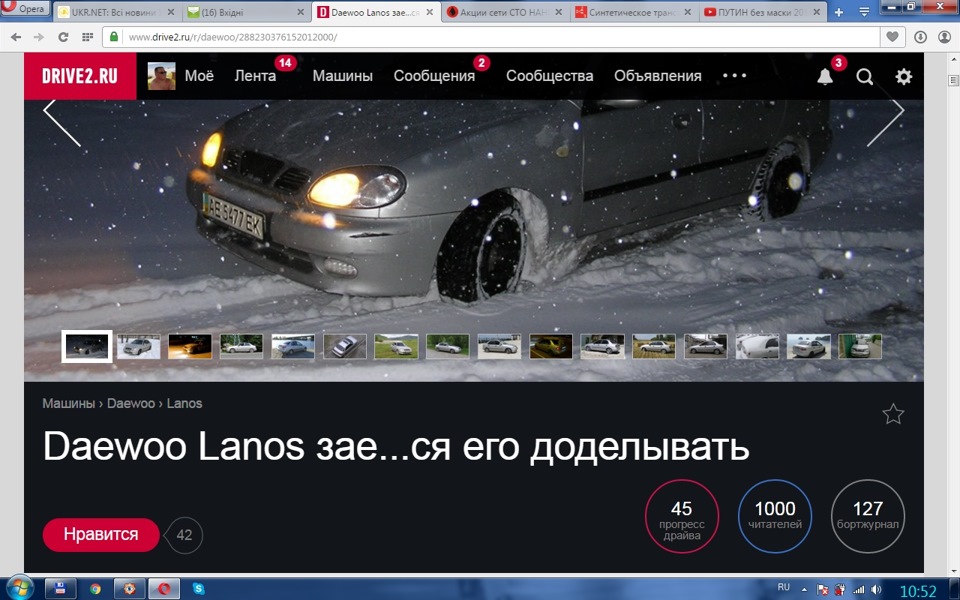Open the Сообщества menu item
Screen dimensions: 960x600
[549, 76]
